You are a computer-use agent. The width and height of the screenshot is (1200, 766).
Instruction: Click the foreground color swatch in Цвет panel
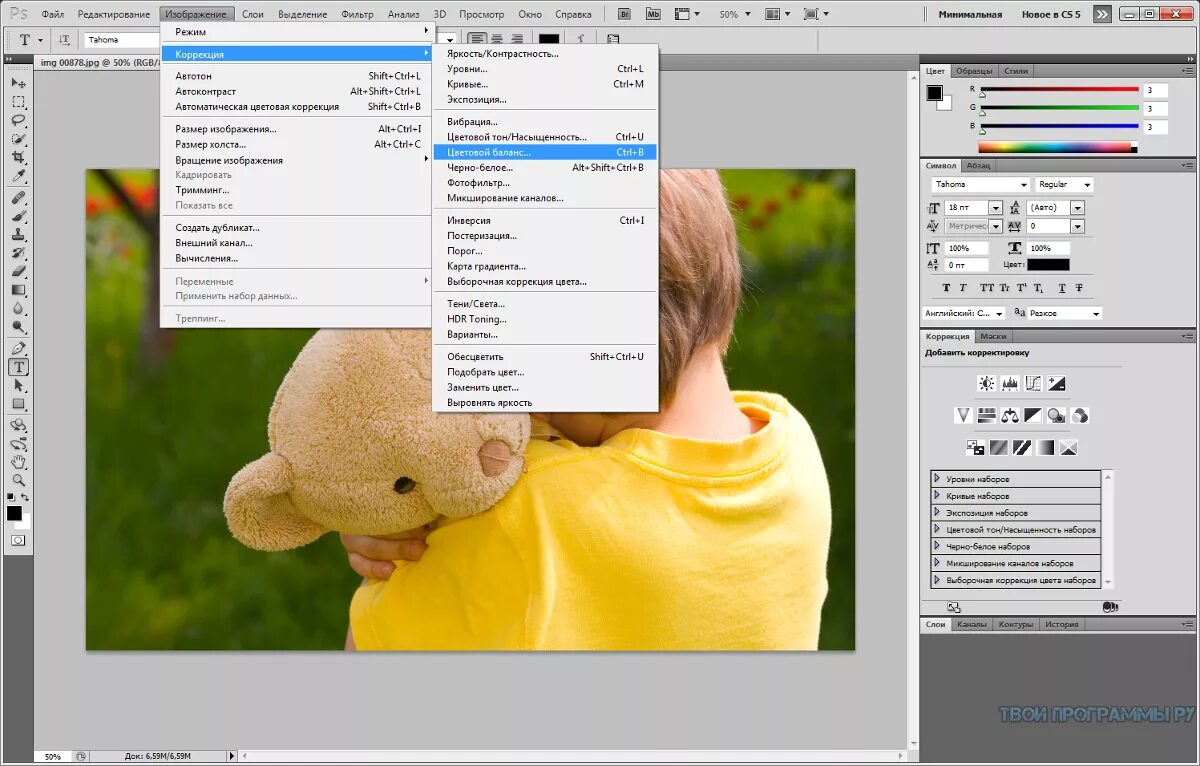tap(935, 93)
